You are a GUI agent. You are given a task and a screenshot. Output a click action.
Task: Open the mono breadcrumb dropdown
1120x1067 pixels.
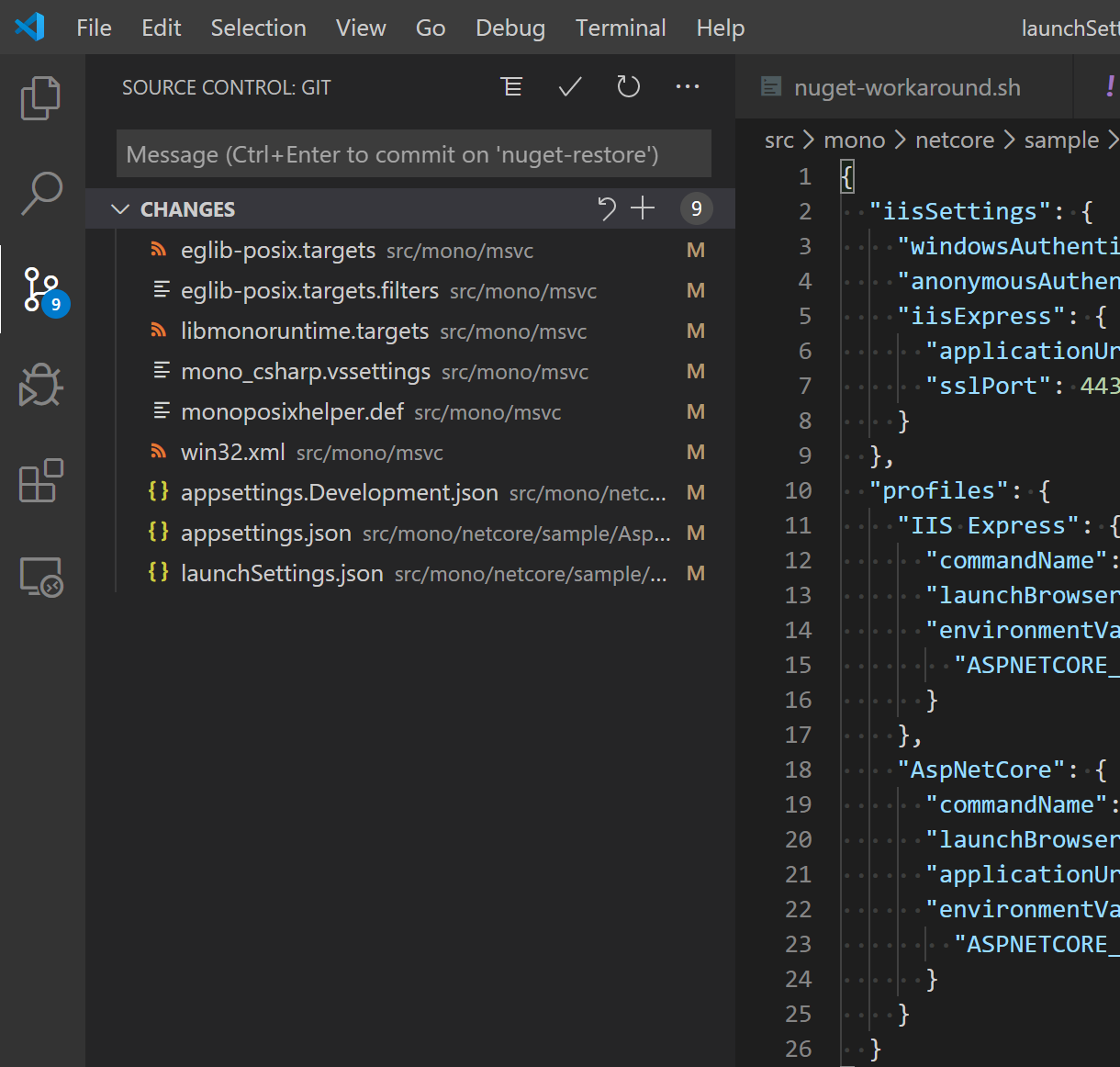854,140
